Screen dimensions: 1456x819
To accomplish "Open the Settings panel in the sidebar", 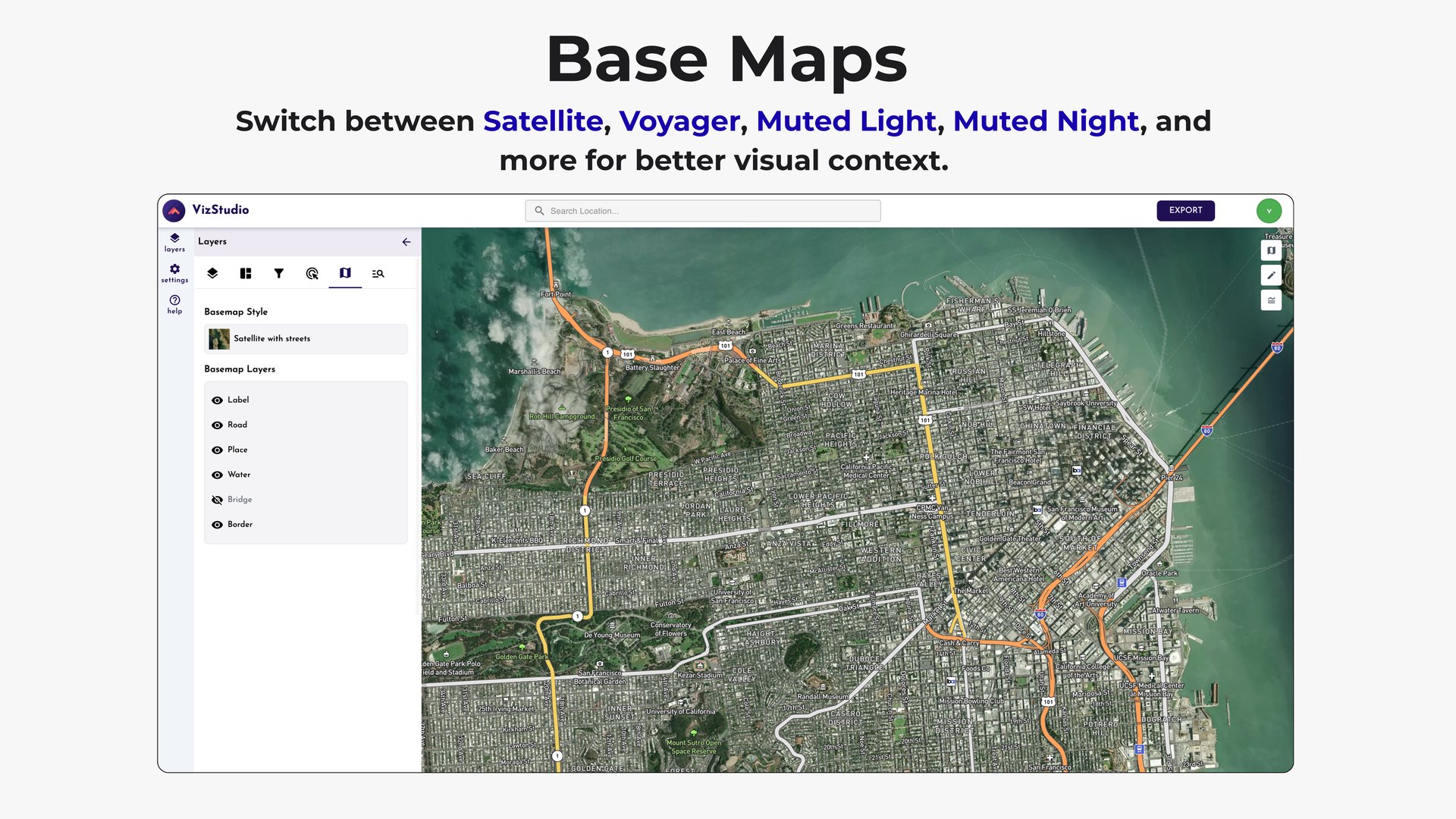I will (174, 273).
